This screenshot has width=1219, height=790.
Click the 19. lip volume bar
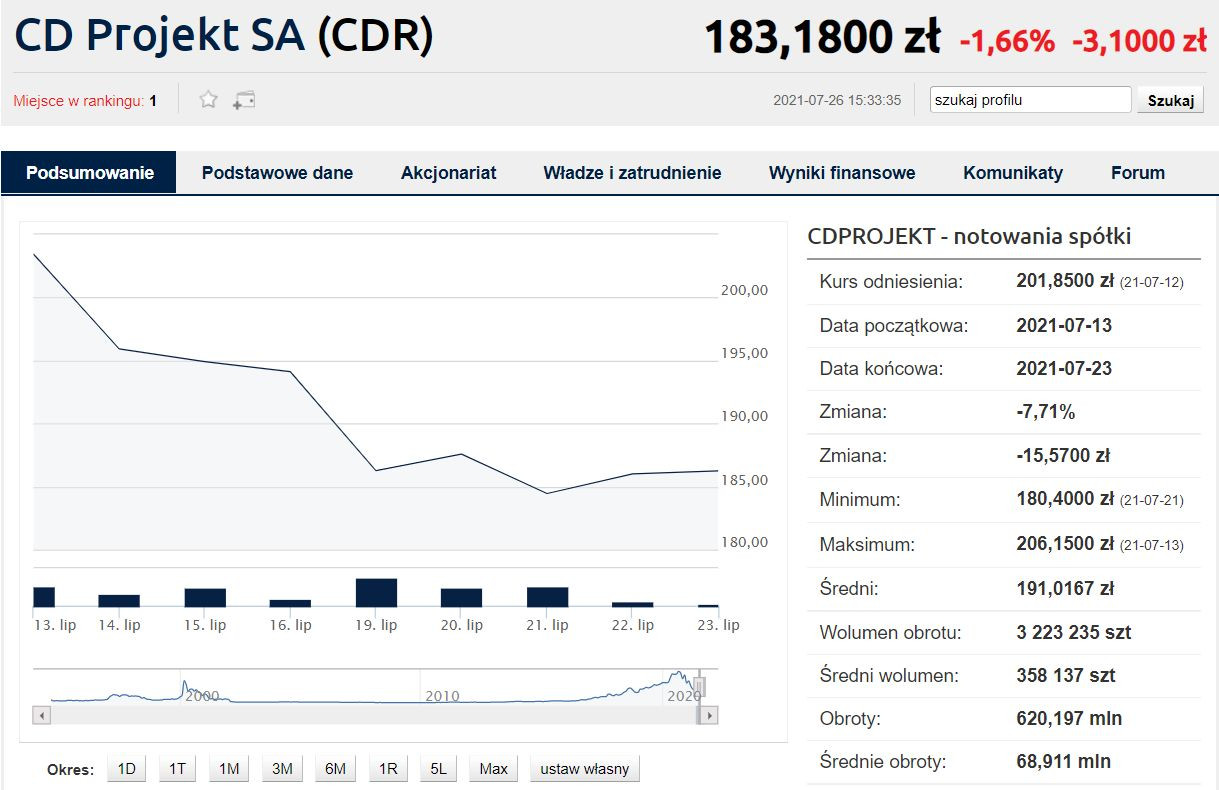(x=376, y=593)
